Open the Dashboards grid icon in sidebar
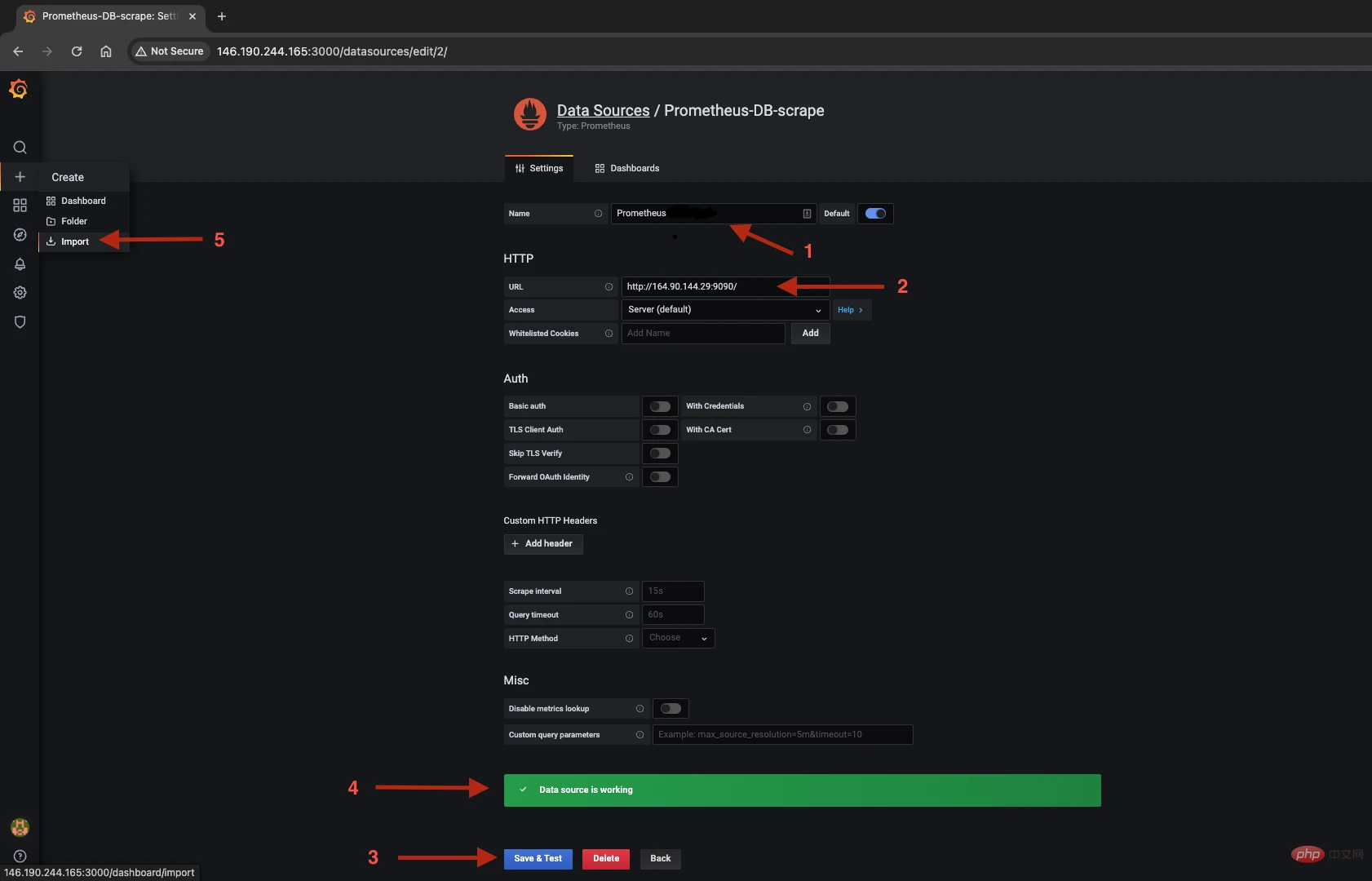The height and width of the screenshot is (881, 1372). coord(20,206)
